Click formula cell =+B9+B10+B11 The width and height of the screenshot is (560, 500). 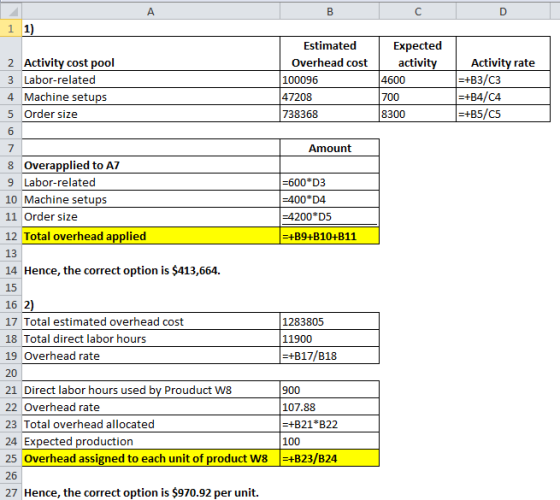pyautogui.click(x=330, y=236)
